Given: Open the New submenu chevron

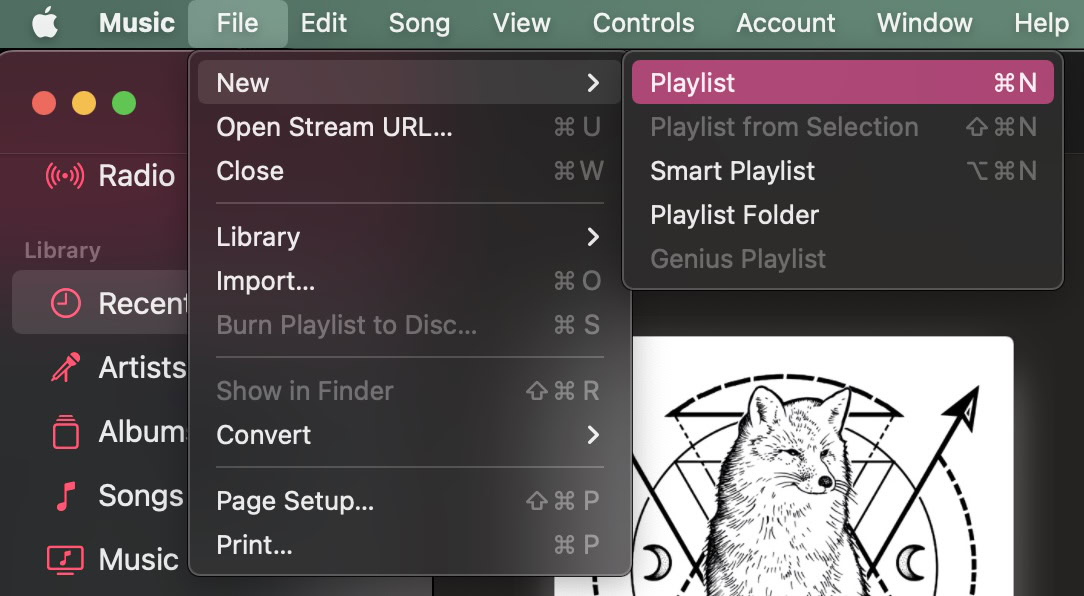Looking at the screenshot, I should [x=593, y=83].
